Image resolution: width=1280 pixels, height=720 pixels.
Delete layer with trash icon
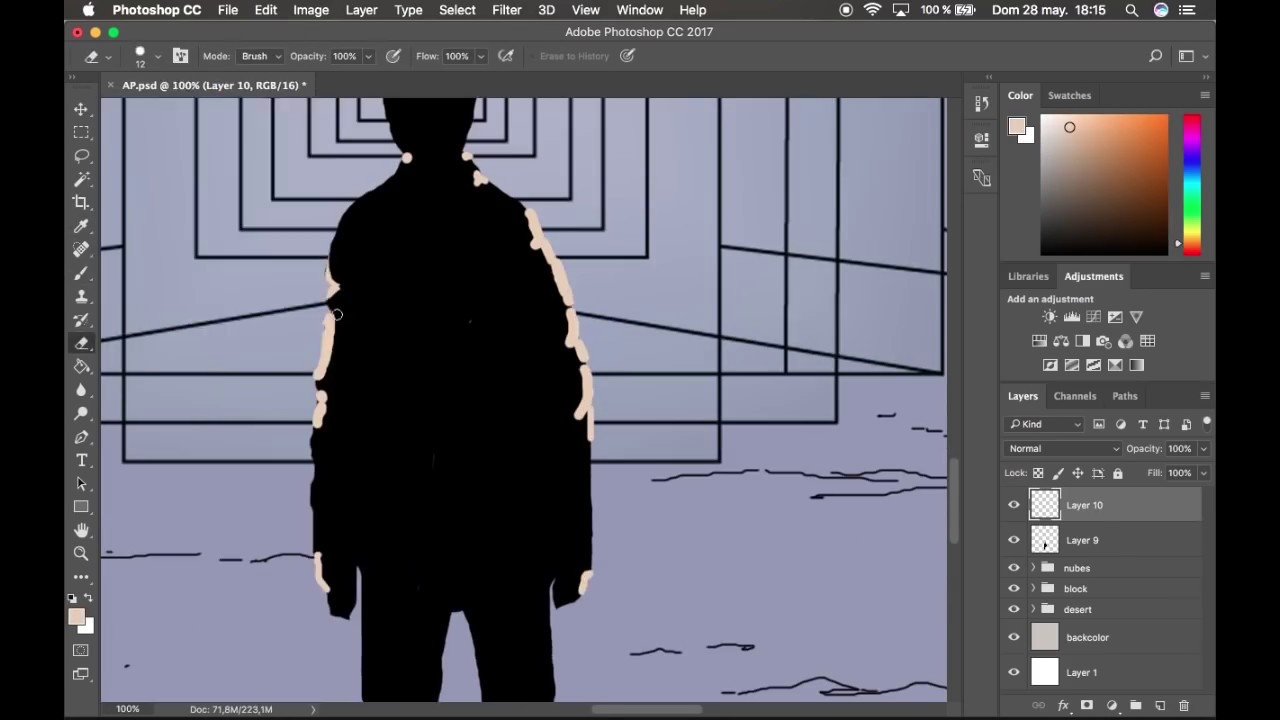[1184, 706]
